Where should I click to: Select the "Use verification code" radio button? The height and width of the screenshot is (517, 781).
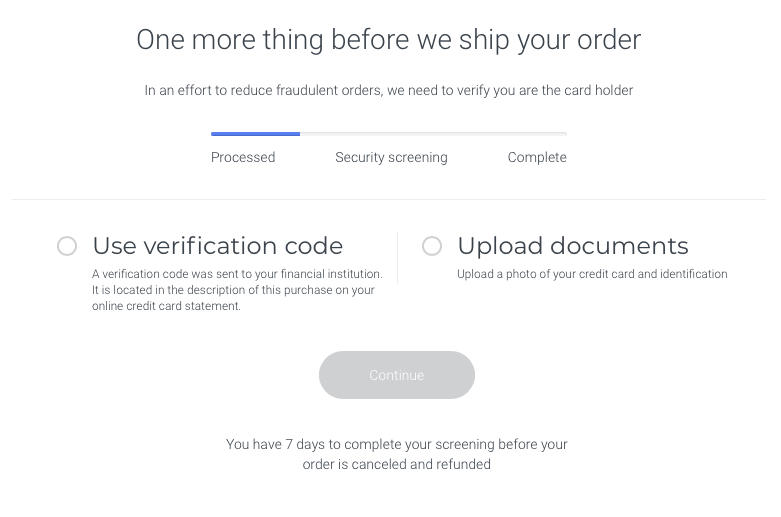pyautogui.click(x=67, y=246)
